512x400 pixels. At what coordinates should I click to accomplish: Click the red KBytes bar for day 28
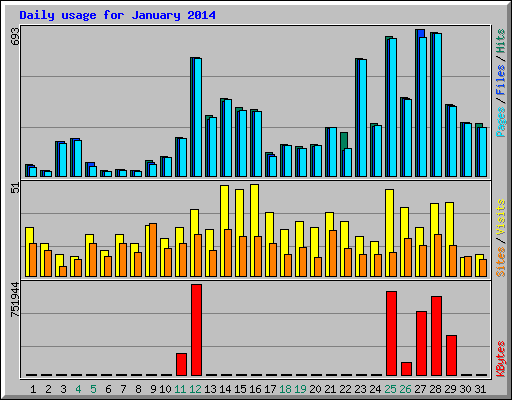[436, 336]
